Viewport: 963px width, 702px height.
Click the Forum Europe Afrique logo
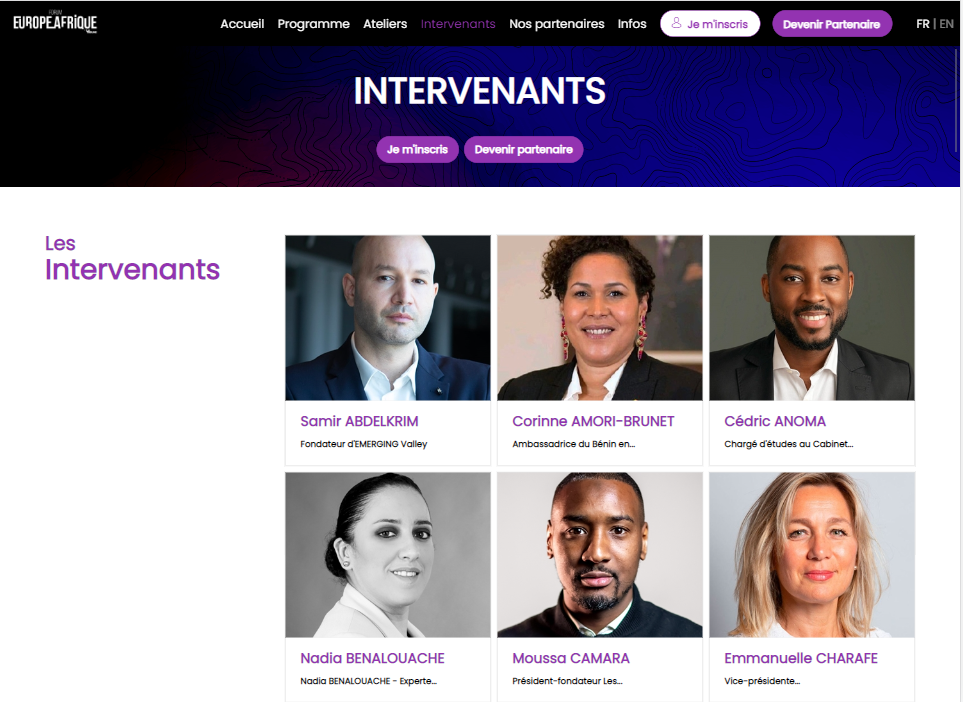tap(55, 23)
